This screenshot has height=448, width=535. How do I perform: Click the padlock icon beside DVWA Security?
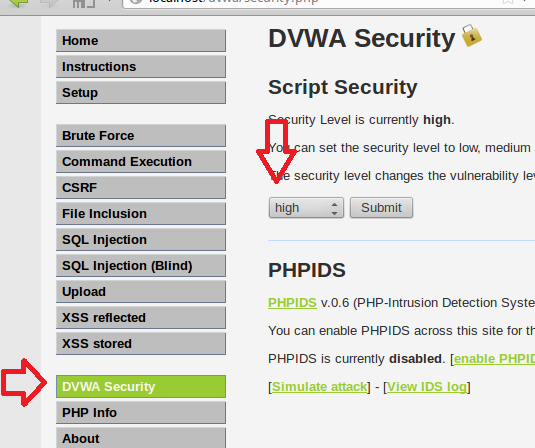pos(472,35)
